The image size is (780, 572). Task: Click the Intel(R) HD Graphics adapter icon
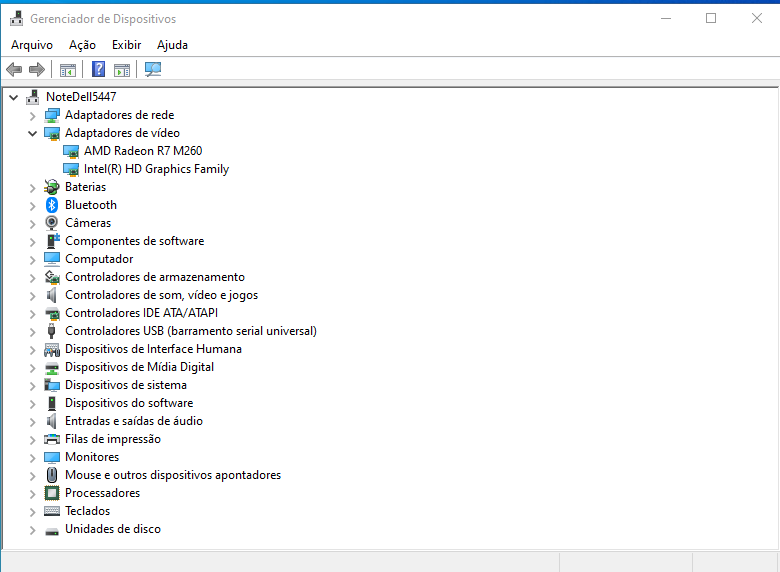coord(71,169)
